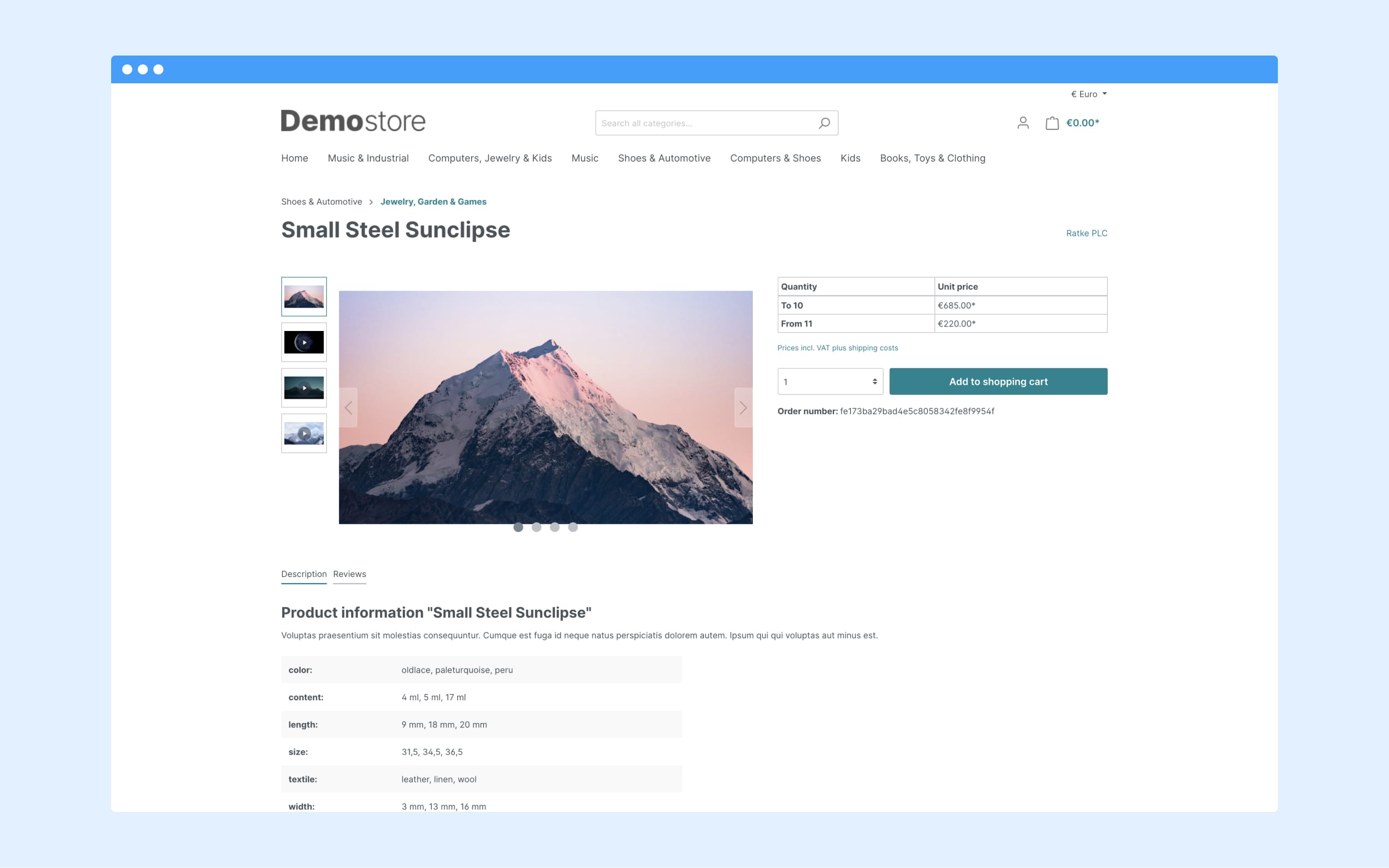Click the left arrow navigation icon
Screen dimensions: 1389x868
pos(349,407)
